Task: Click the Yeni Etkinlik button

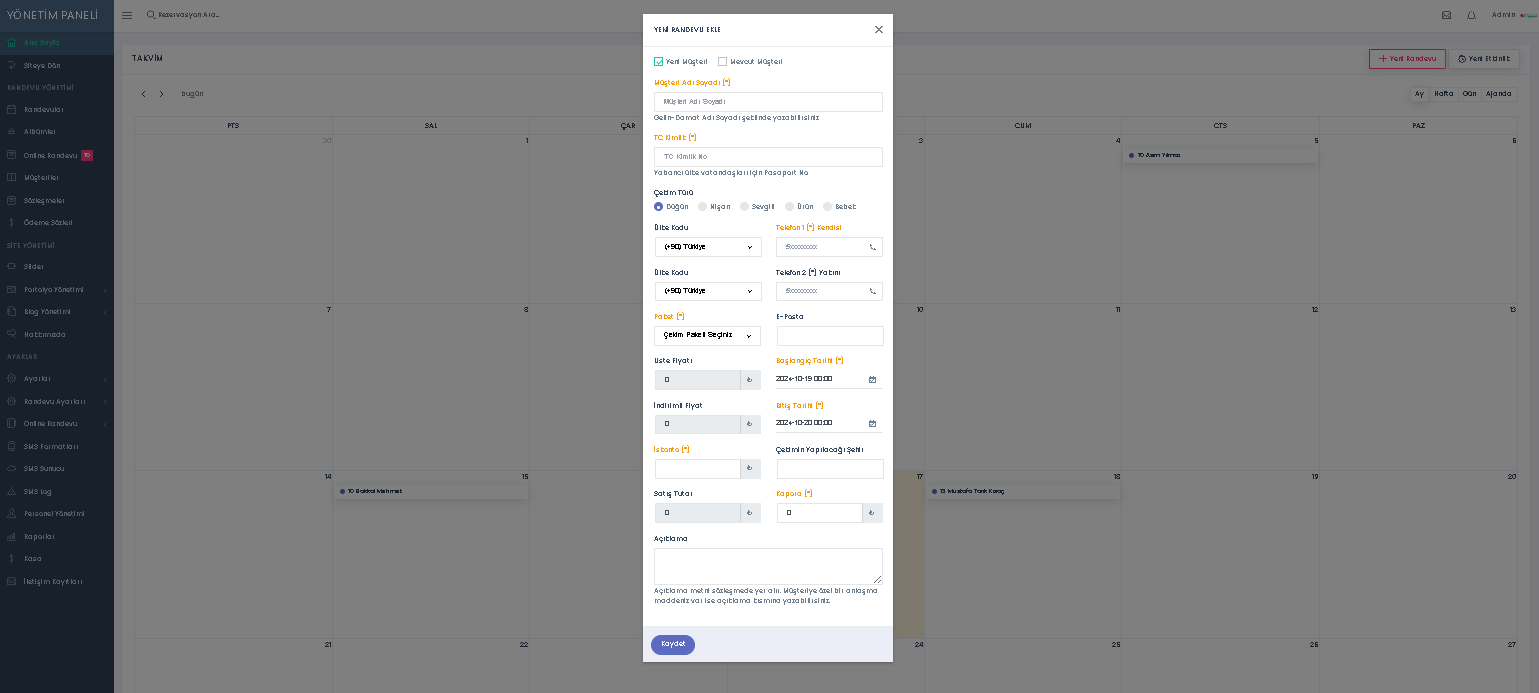Action: click(x=1484, y=59)
